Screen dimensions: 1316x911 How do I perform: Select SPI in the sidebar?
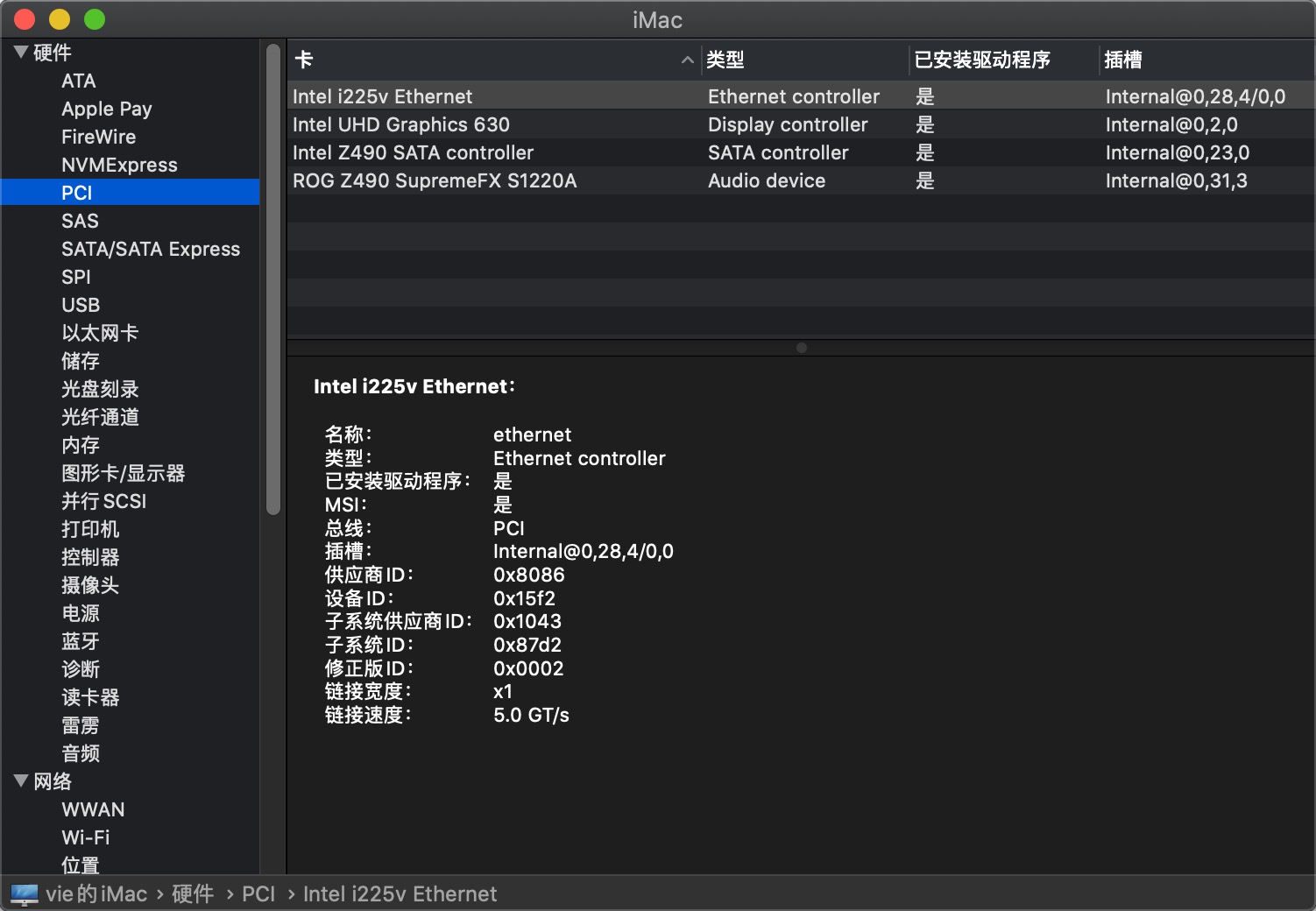pos(76,277)
